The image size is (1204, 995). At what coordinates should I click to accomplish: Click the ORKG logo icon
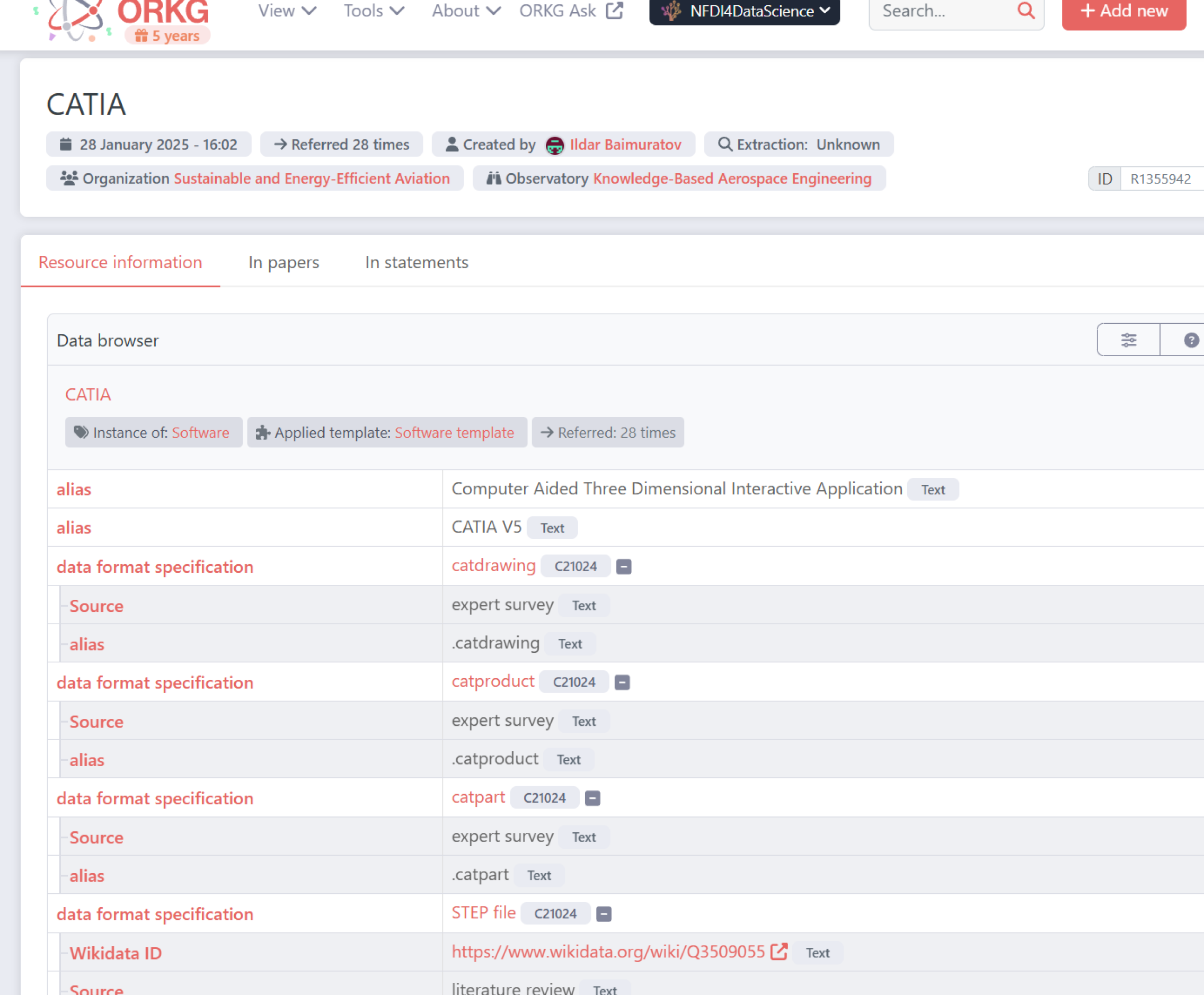(75, 20)
